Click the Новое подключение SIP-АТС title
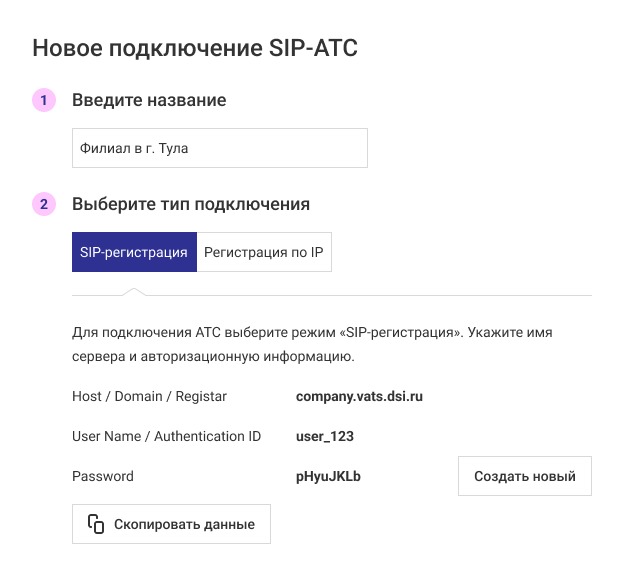The width and height of the screenshot is (624, 568). (x=195, y=48)
